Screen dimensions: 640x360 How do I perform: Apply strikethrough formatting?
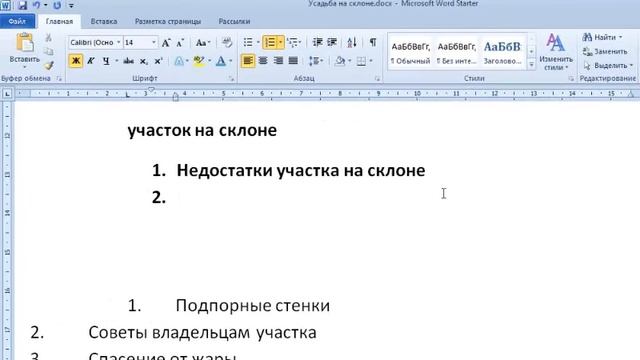coord(128,61)
